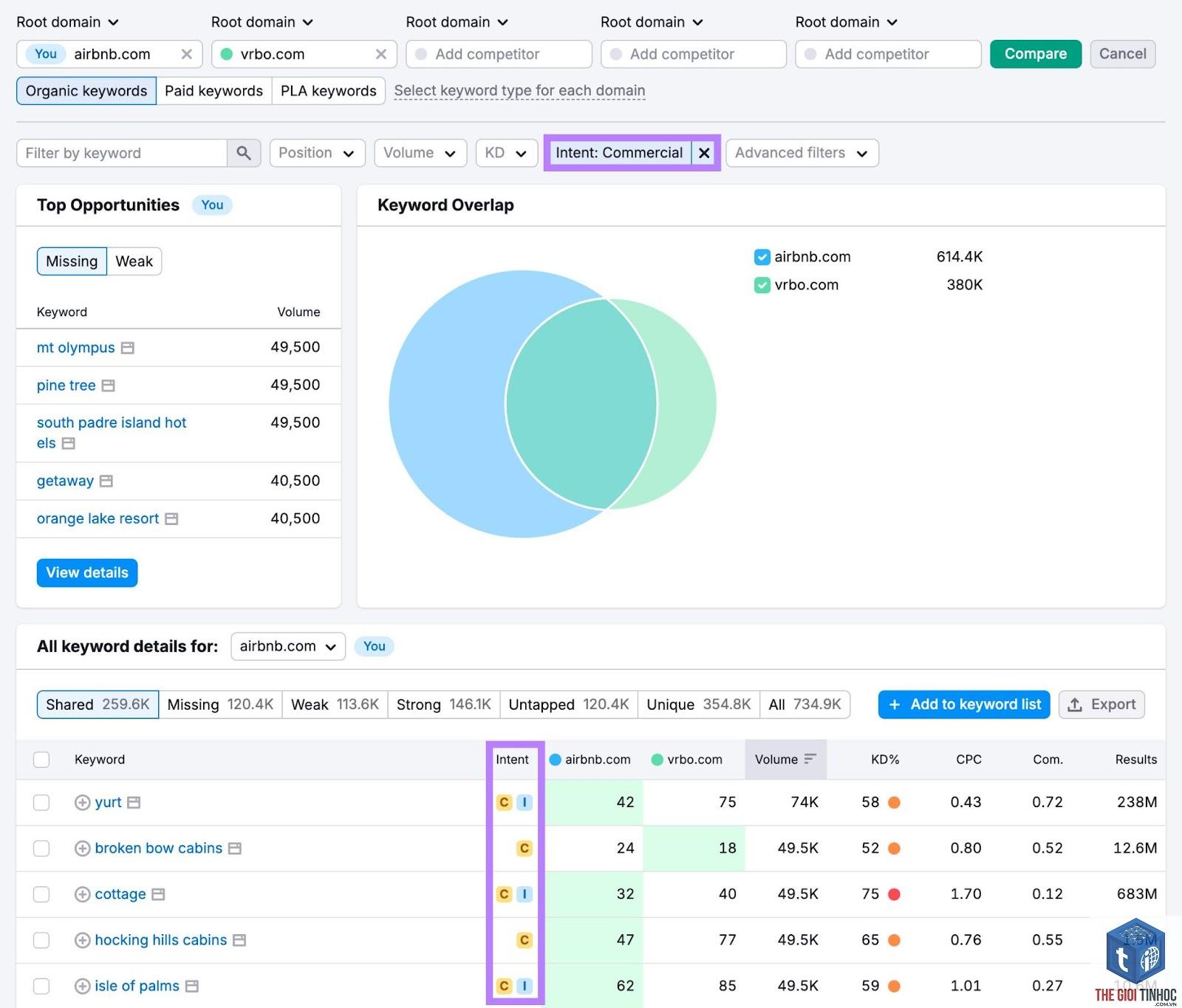Viewport: 1182px width, 1008px height.
Task: Open SERP icon in hocking hills cabins row
Action: [x=239, y=940]
